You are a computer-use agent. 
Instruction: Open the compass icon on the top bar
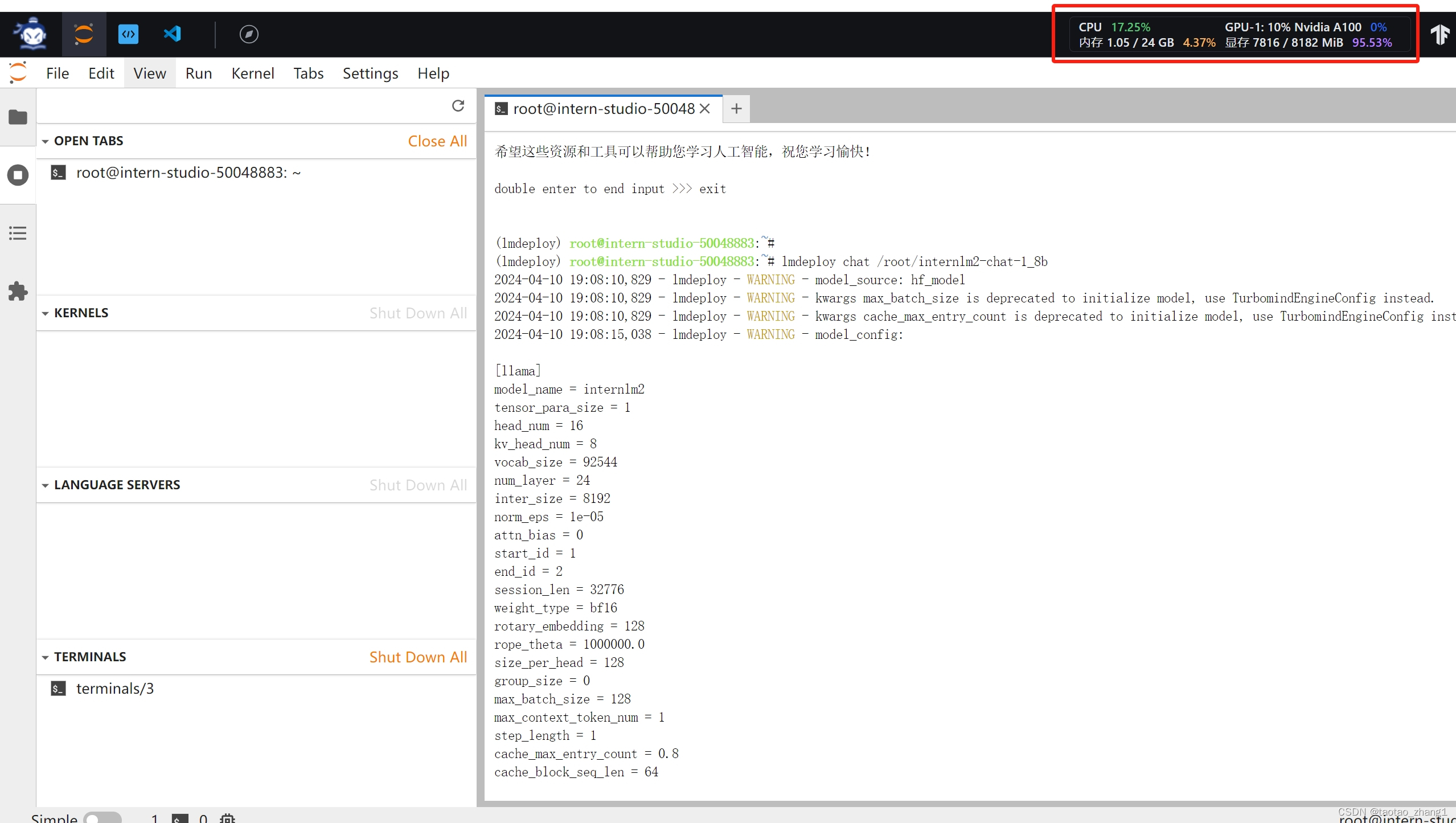click(x=249, y=34)
